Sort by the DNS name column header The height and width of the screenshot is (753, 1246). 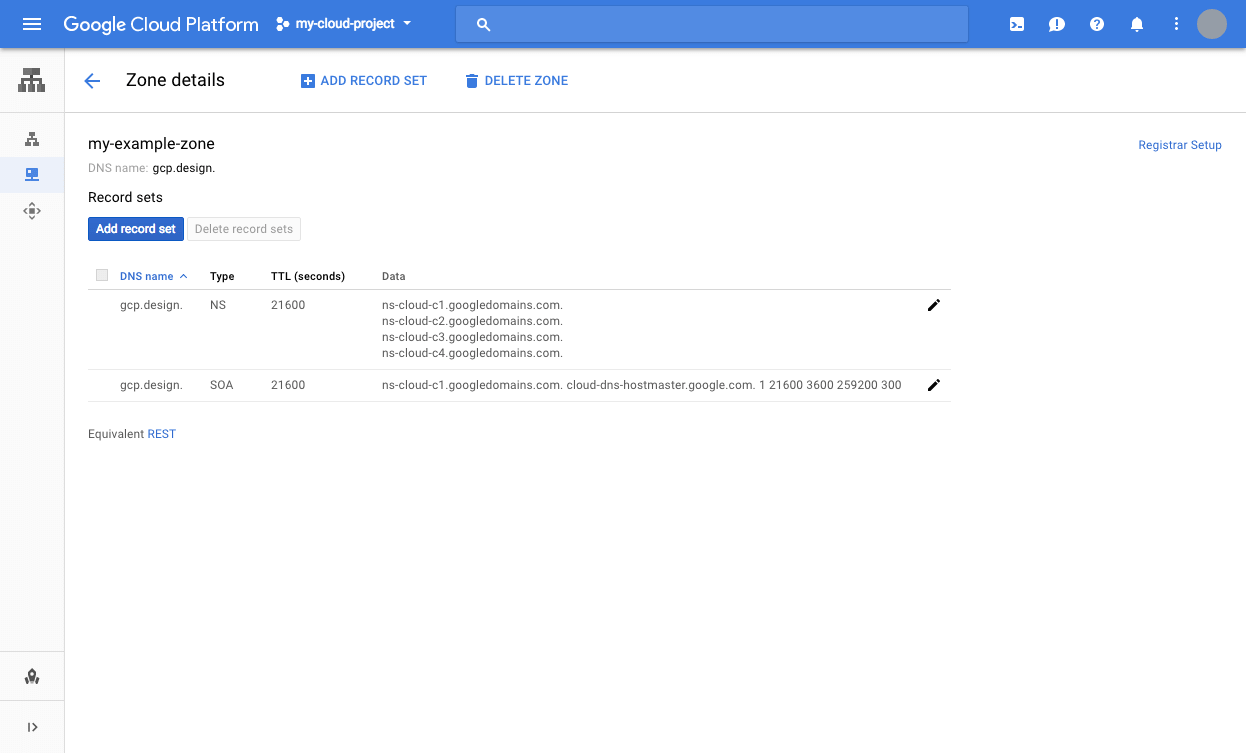coord(153,276)
